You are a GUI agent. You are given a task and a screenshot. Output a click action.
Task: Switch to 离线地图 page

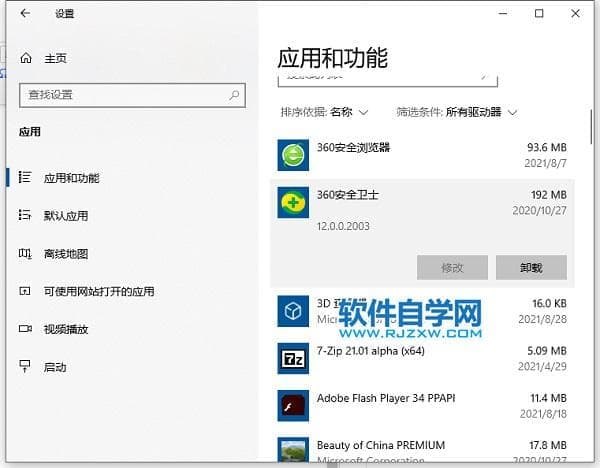coord(65,254)
